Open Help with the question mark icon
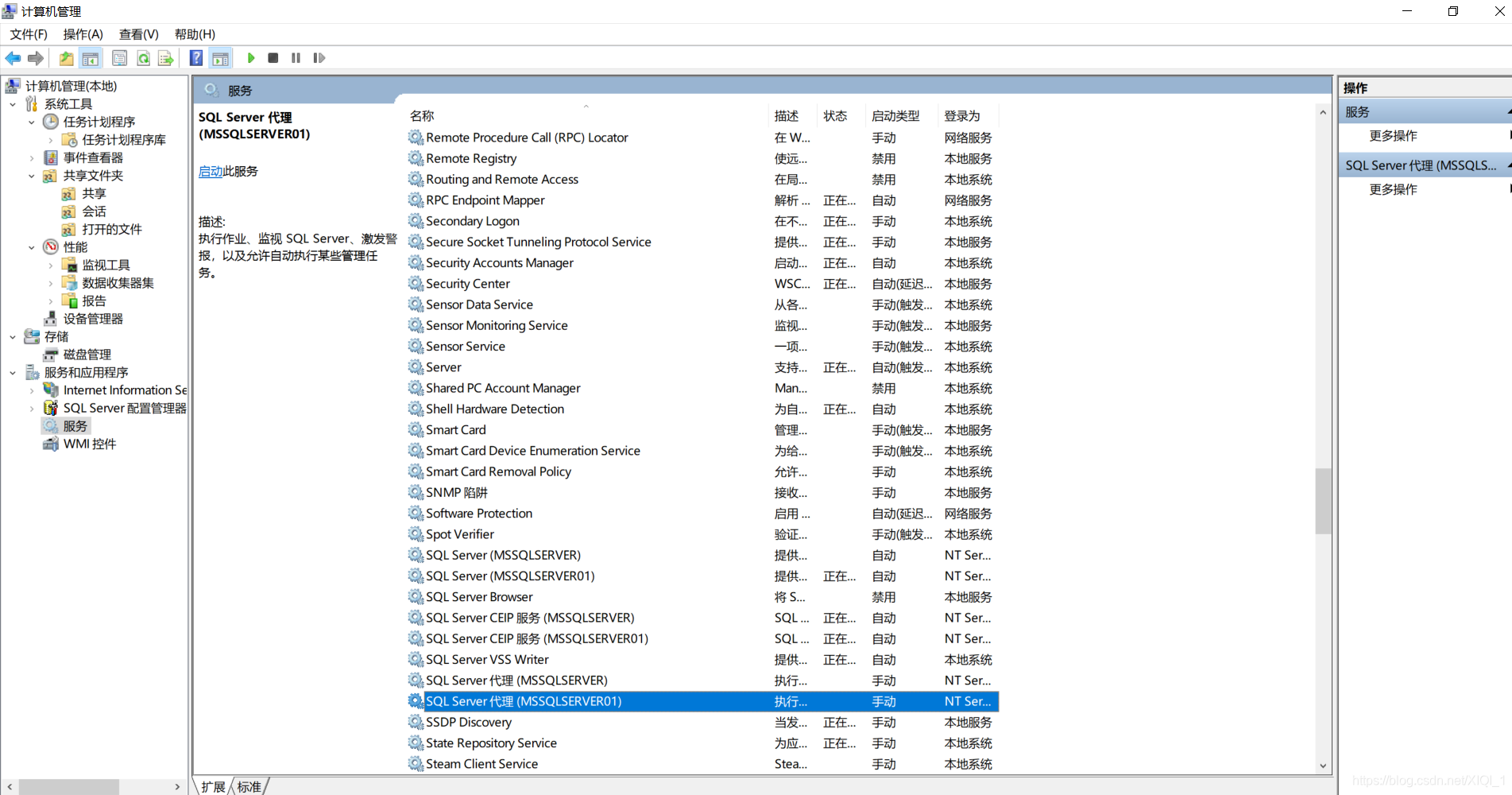Screen dimensions: 1512x795 pyautogui.click(x=195, y=58)
